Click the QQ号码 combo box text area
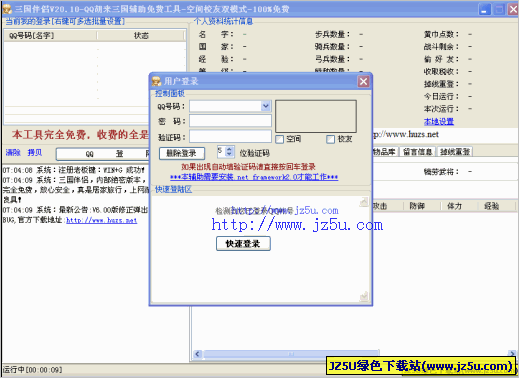The image size is (519, 378). point(226,106)
